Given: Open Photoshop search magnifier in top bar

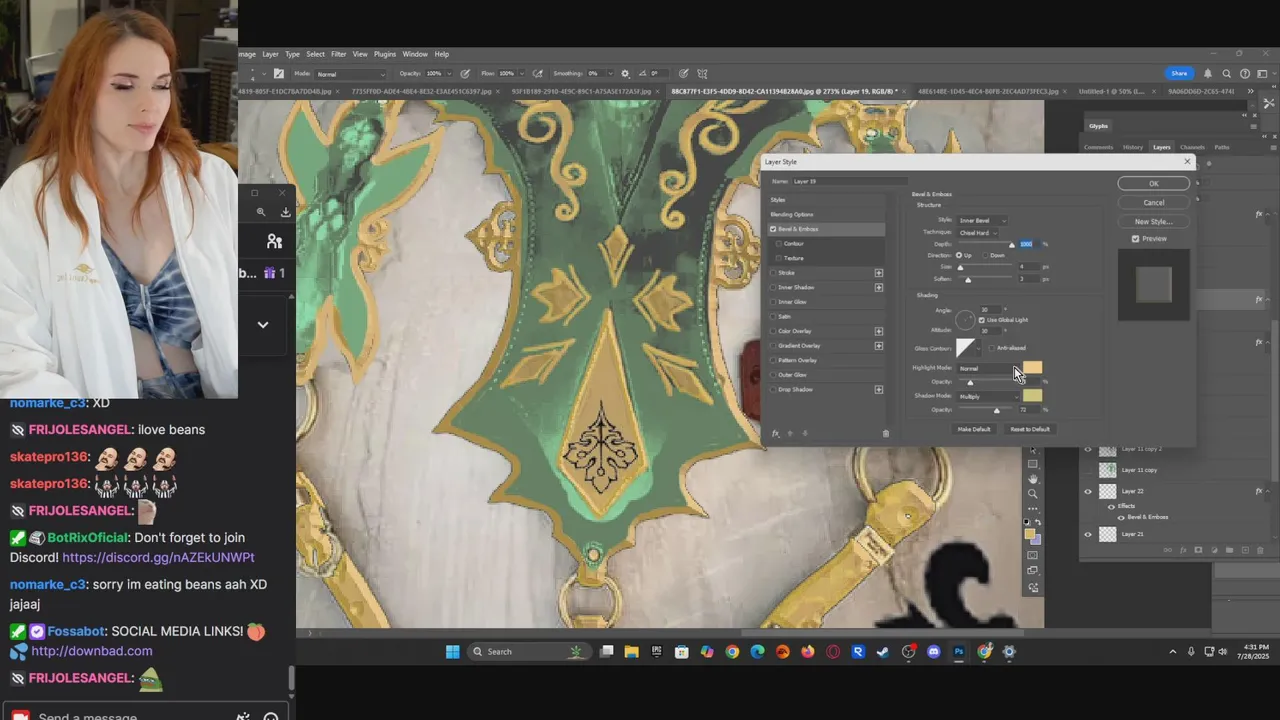Looking at the screenshot, I should [1227, 73].
